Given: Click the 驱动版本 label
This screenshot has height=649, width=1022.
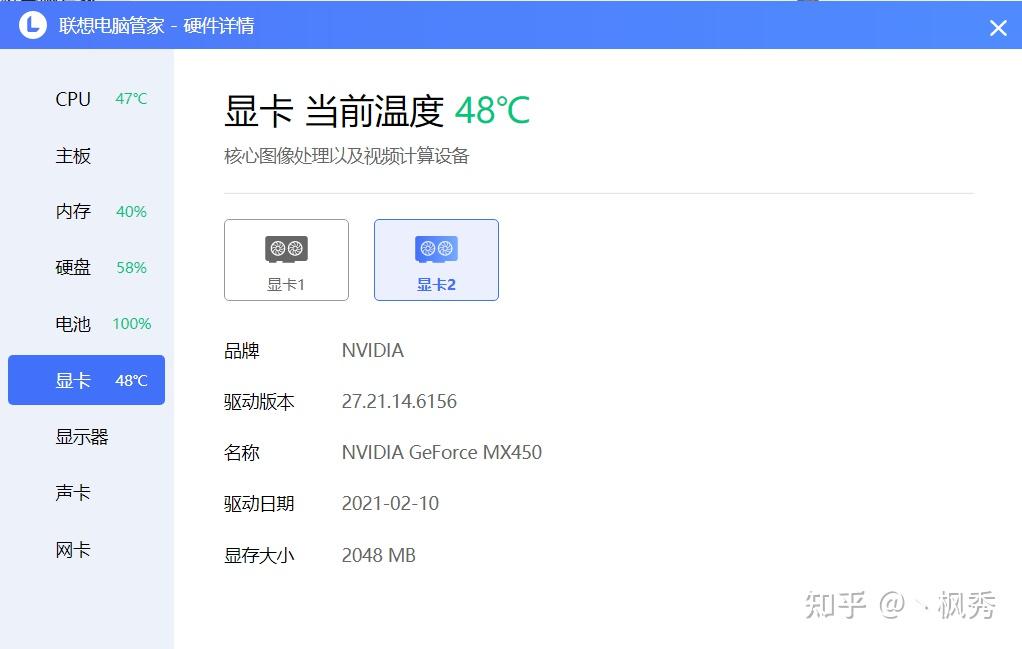Looking at the screenshot, I should (259, 401).
